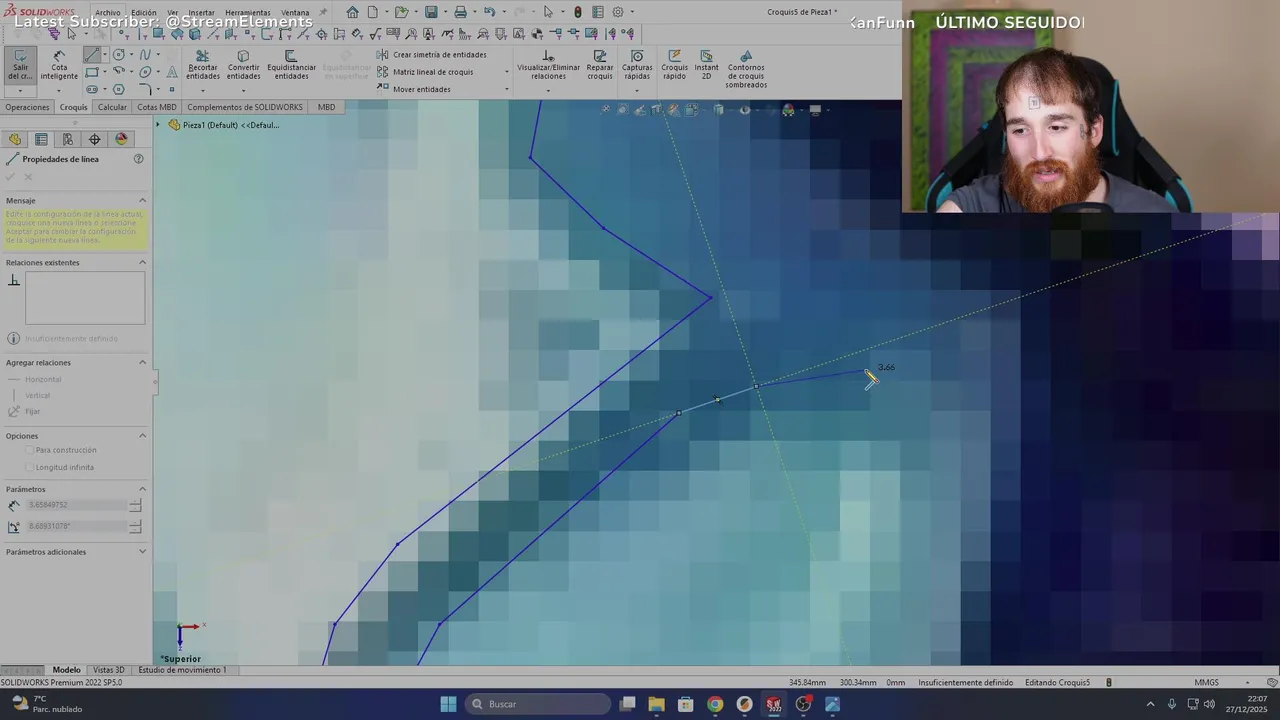Open the ConfigurationManager tab icon
The height and width of the screenshot is (720, 1280).
point(68,139)
